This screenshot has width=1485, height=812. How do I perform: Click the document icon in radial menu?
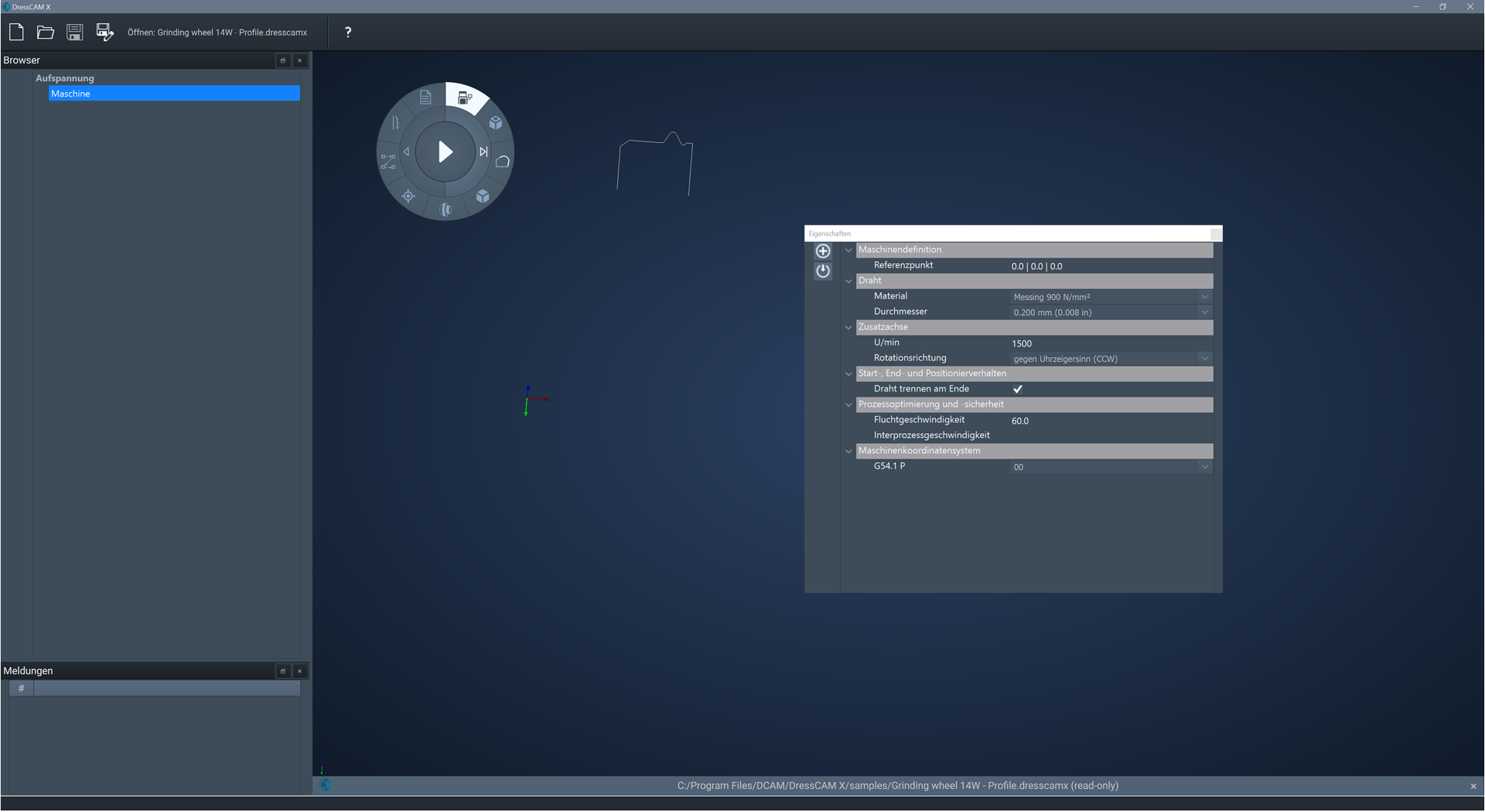425,97
